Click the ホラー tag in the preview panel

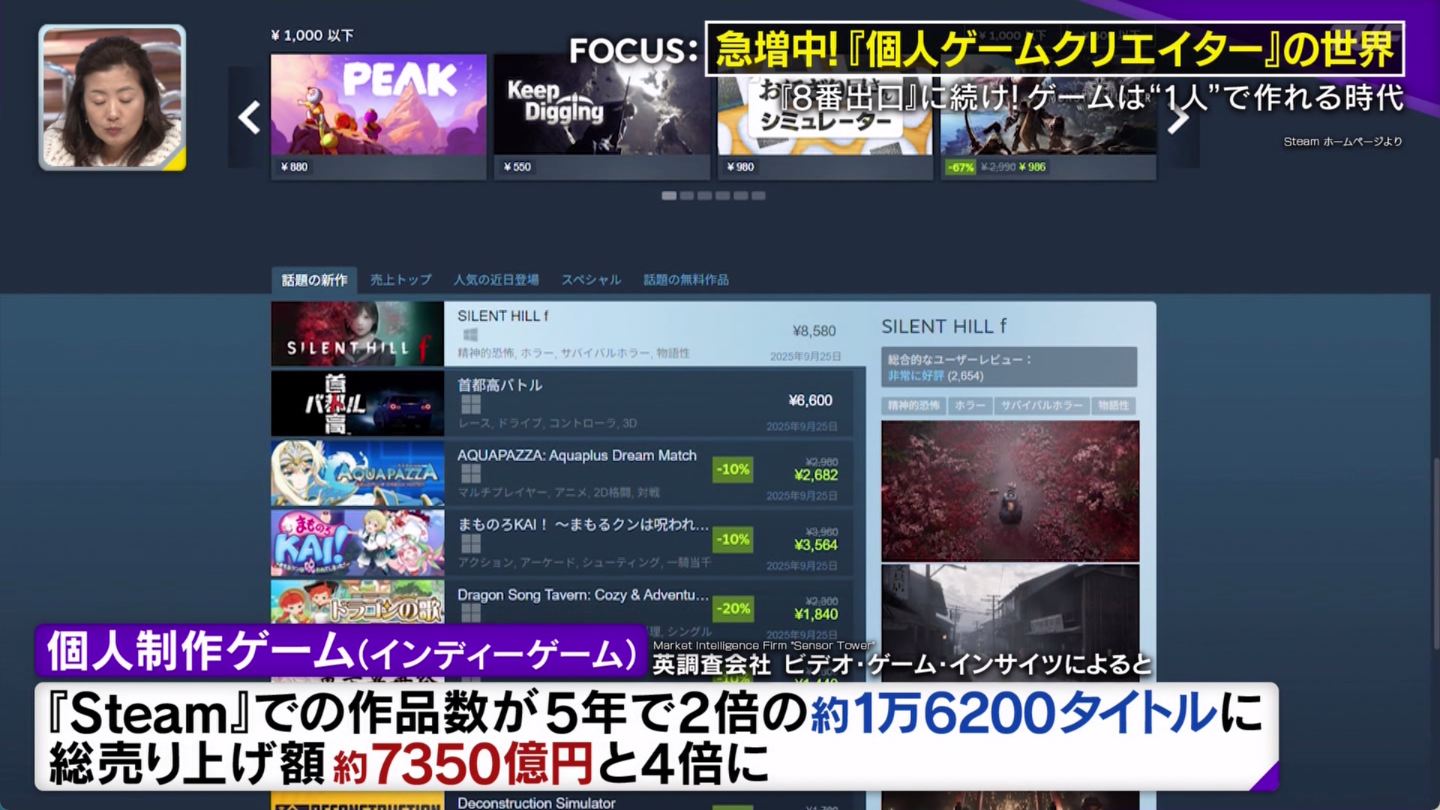[969, 406]
